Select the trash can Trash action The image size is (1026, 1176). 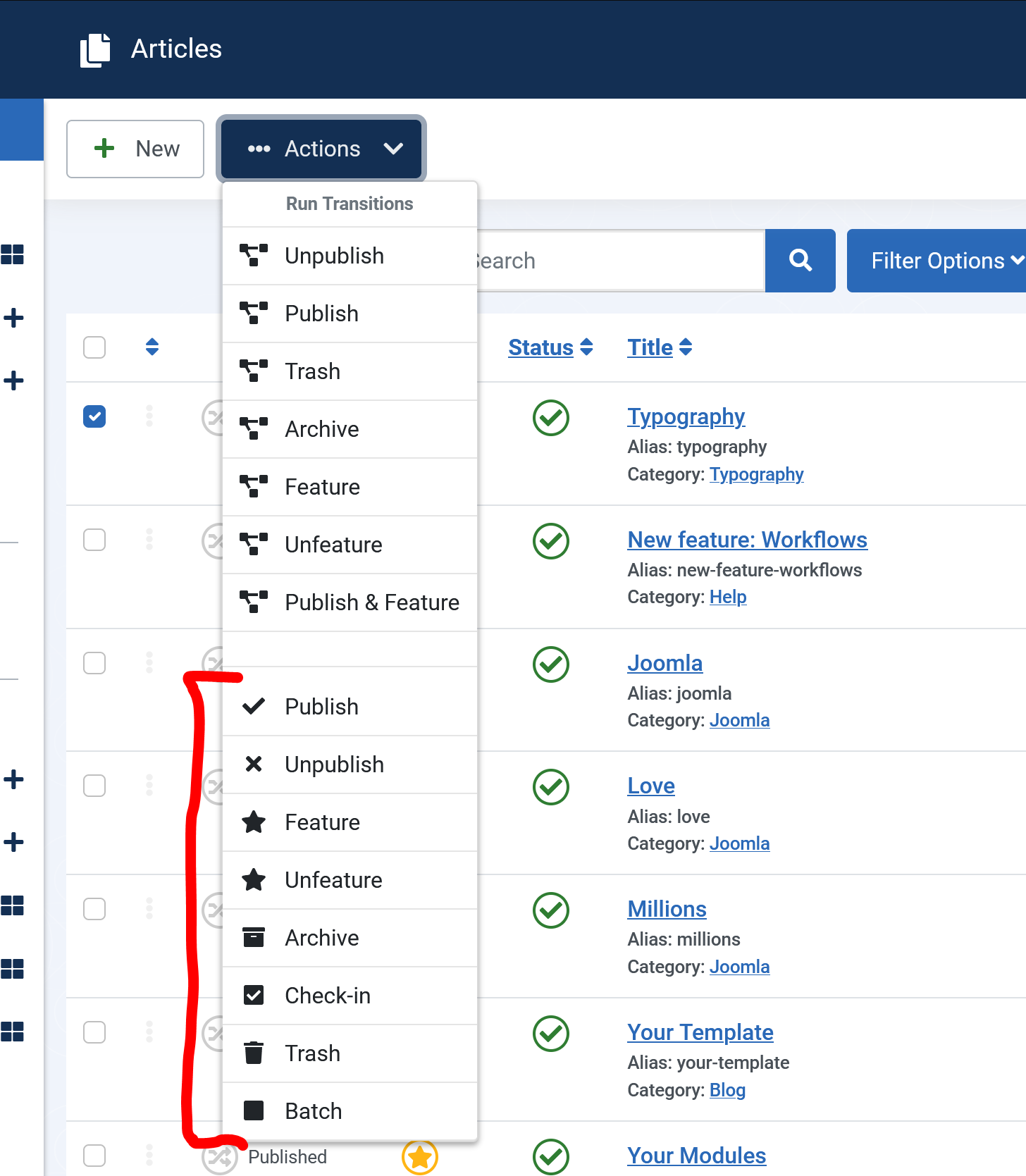pos(350,1053)
